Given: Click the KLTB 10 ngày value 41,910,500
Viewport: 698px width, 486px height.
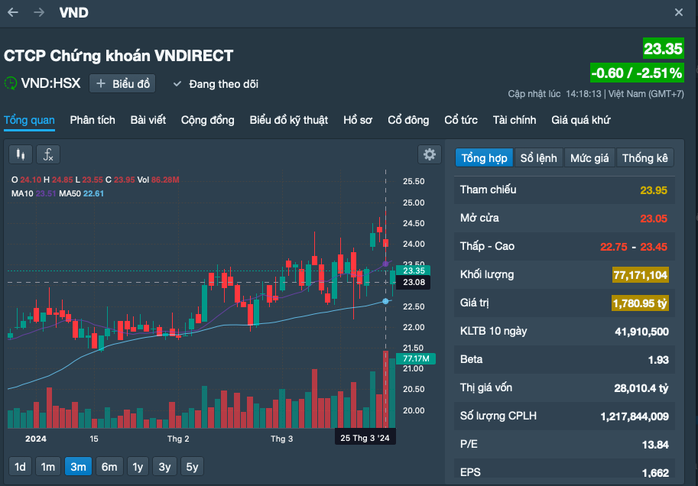Looking at the screenshot, I should (x=641, y=332).
